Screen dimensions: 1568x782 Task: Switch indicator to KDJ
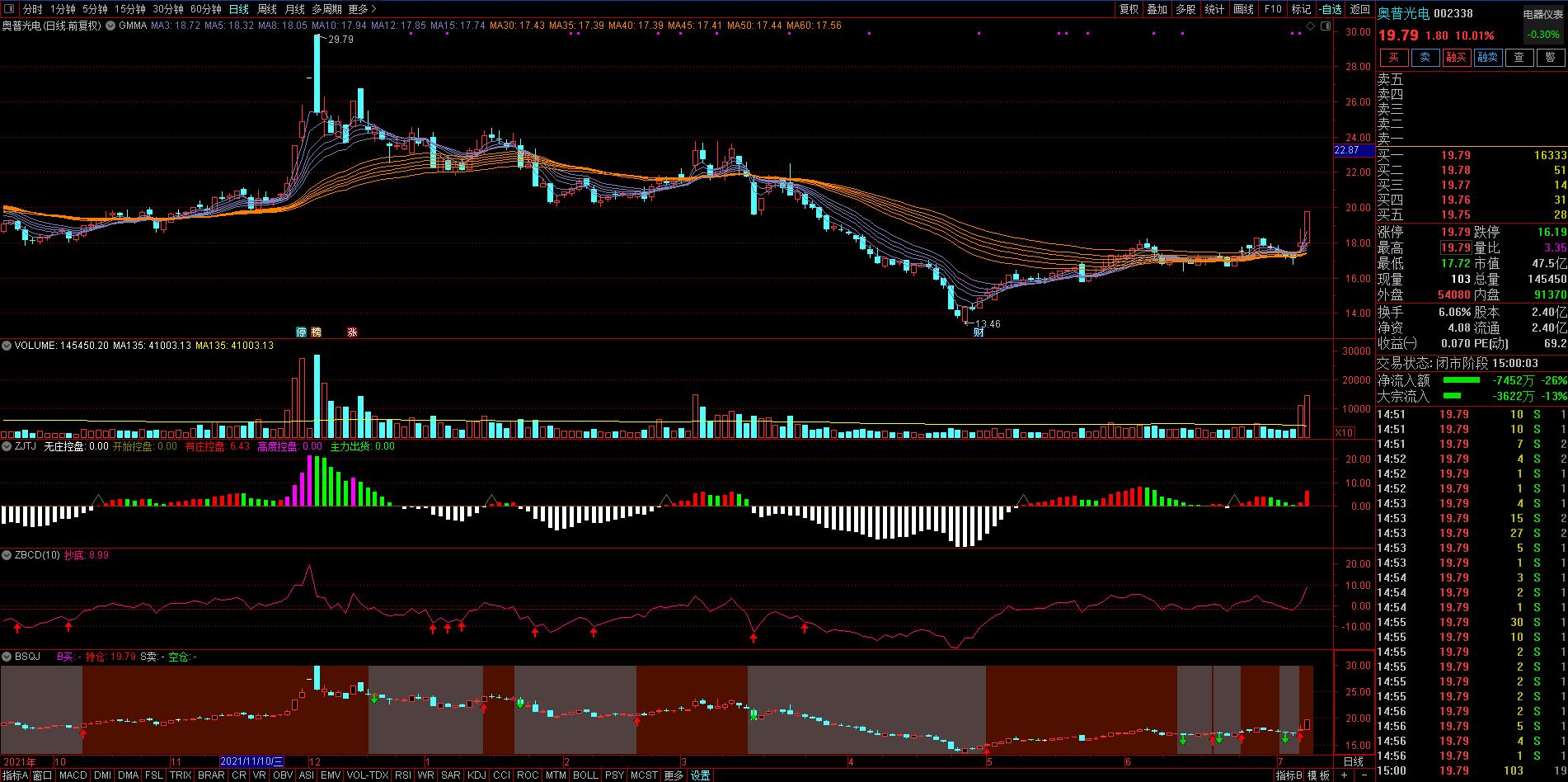(477, 775)
